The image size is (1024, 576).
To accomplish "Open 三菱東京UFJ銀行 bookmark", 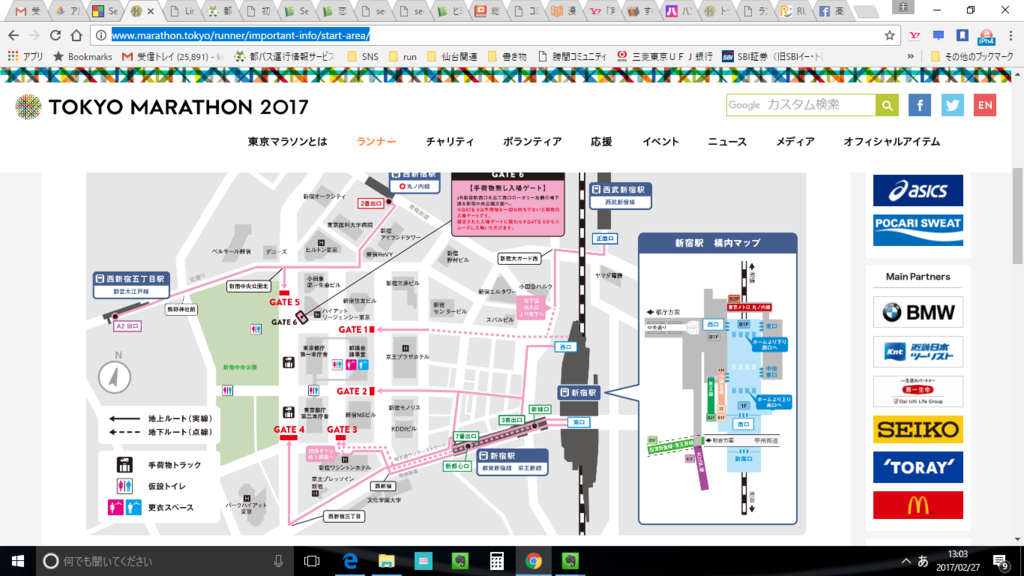I will pyautogui.click(x=665, y=57).
